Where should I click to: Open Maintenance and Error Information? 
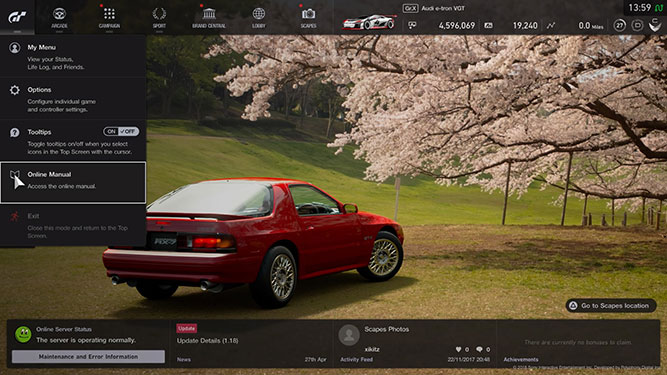click(x=88, y=357)
